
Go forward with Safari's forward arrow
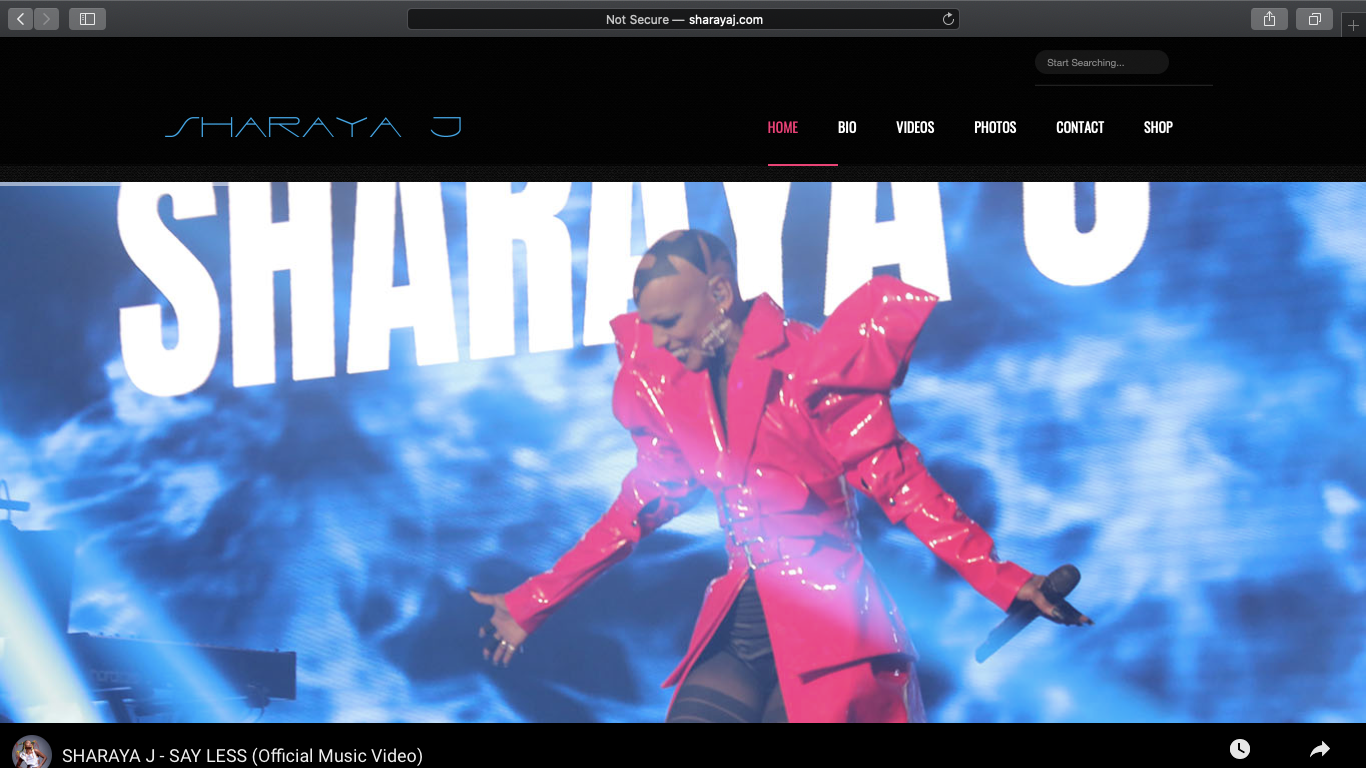pos(46,19)
